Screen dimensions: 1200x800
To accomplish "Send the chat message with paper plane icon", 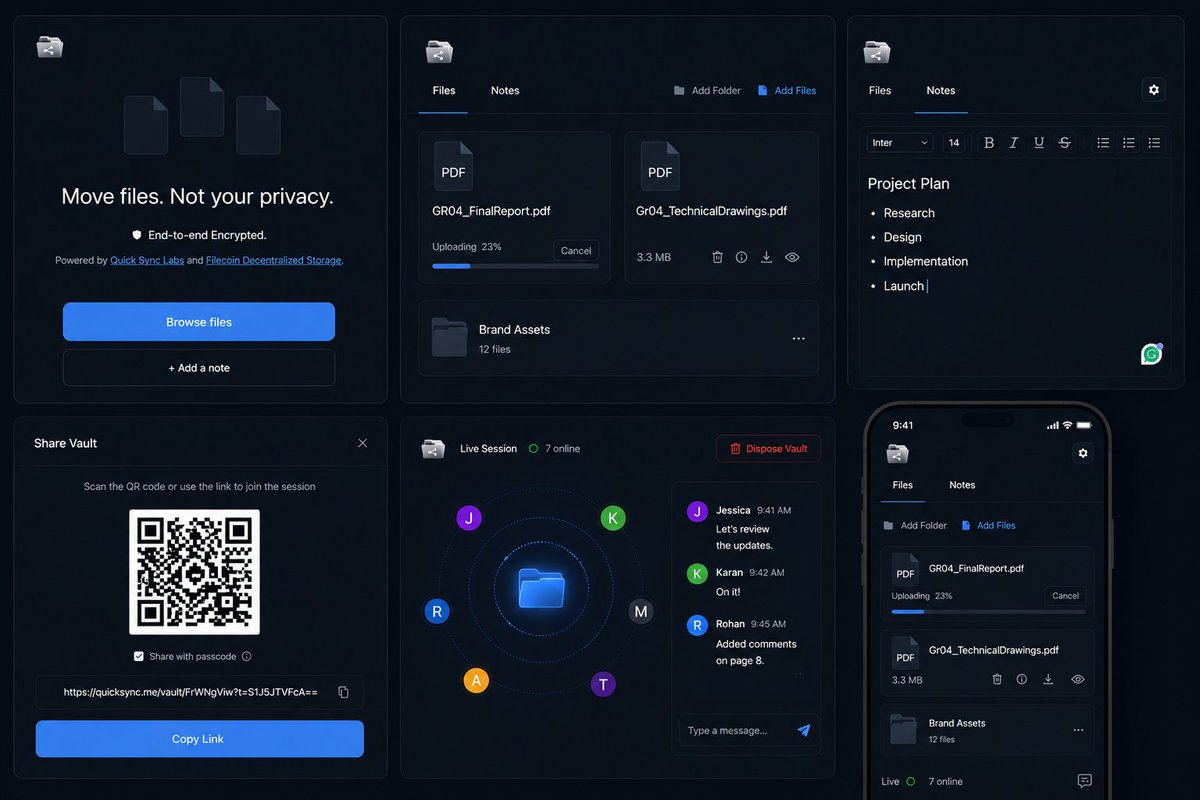I will [x=804, y=730].
